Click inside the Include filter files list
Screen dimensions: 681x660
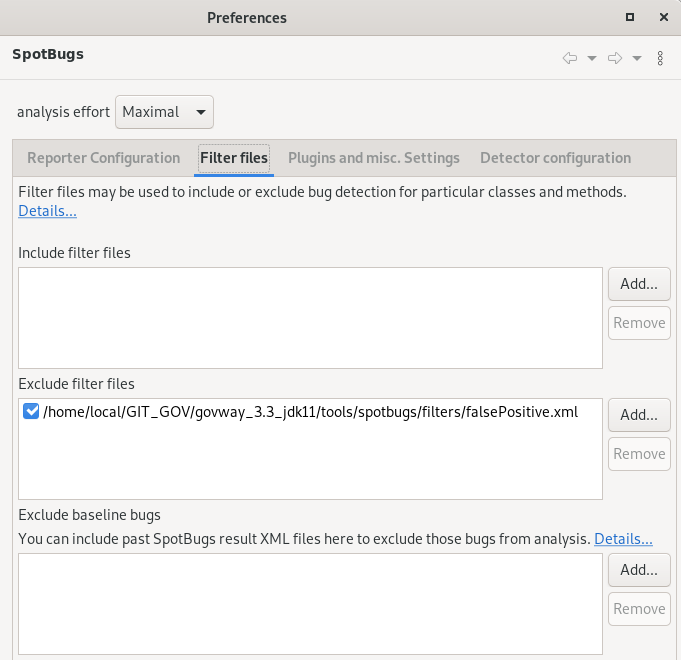tap(311, 318)
